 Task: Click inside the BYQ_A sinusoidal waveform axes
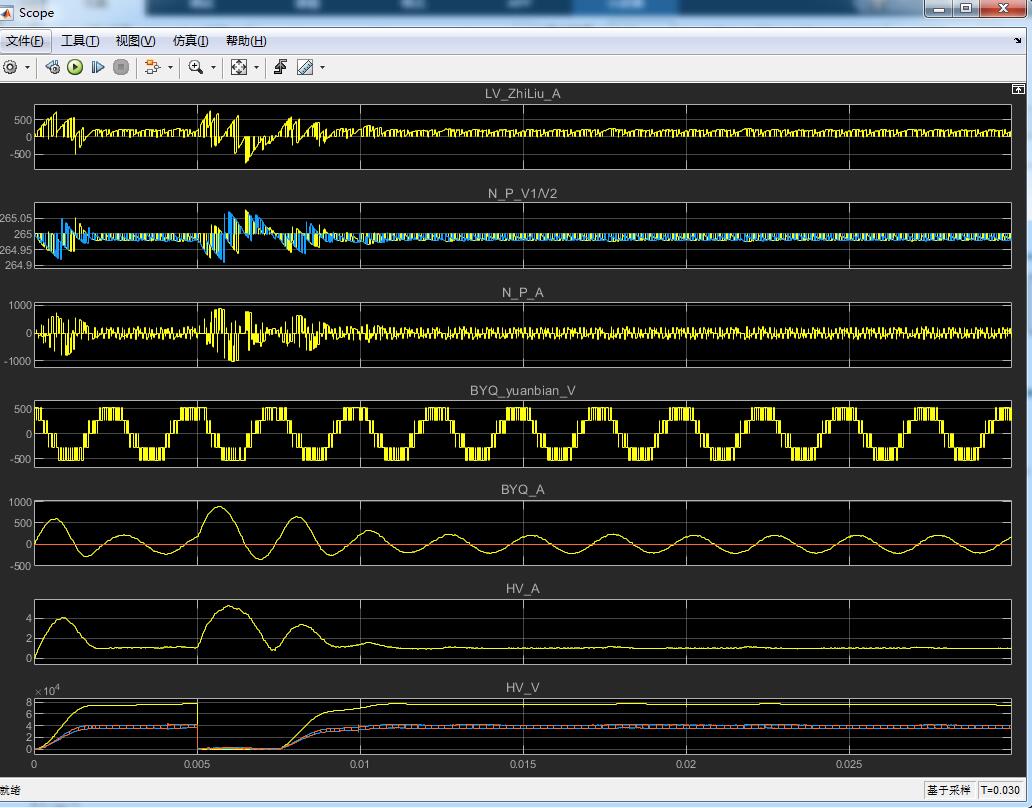pyautogui.click(x=523, y=533)
